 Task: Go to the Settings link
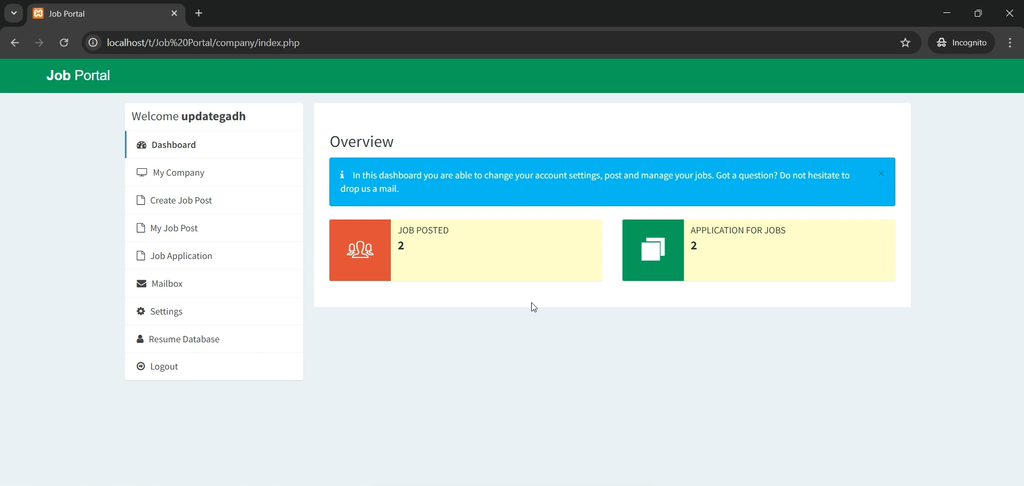coord(214,312)
